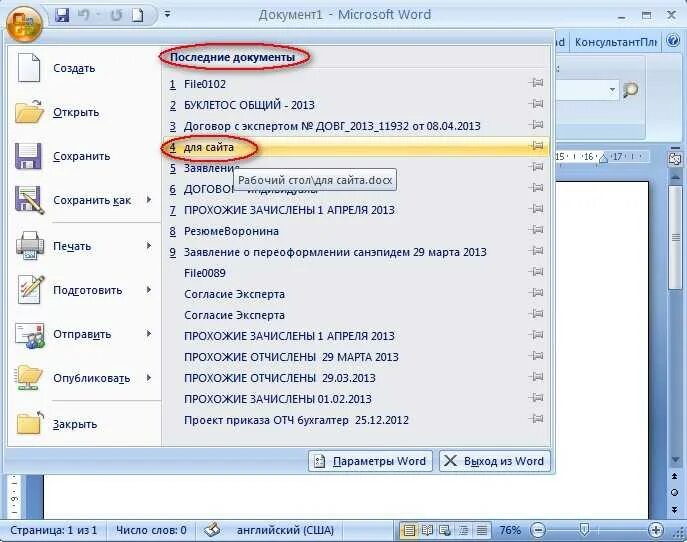Pin the РезюмеВоронина document

(536, 229)
